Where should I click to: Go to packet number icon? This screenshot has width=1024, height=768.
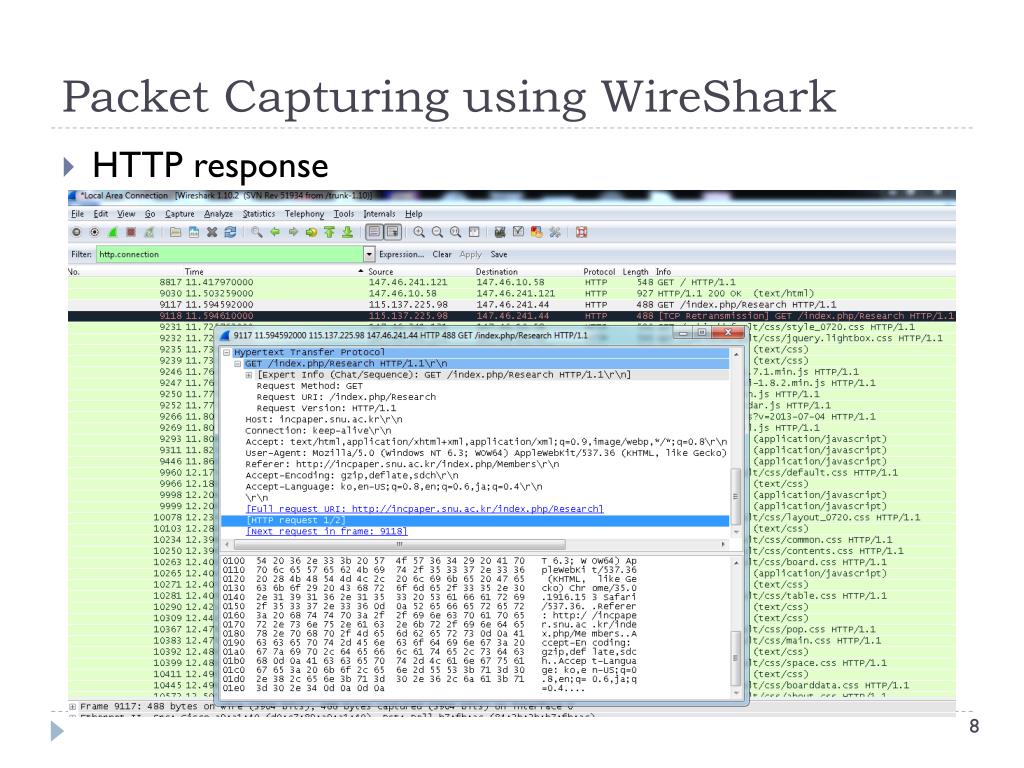point(311,232)
